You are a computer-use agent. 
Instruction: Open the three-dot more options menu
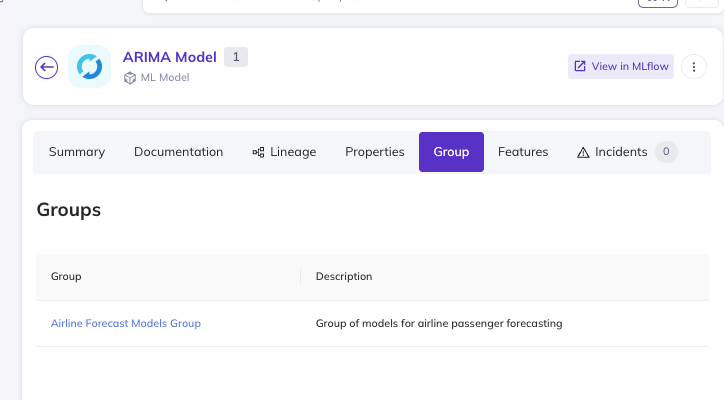[x=694, y=67]
